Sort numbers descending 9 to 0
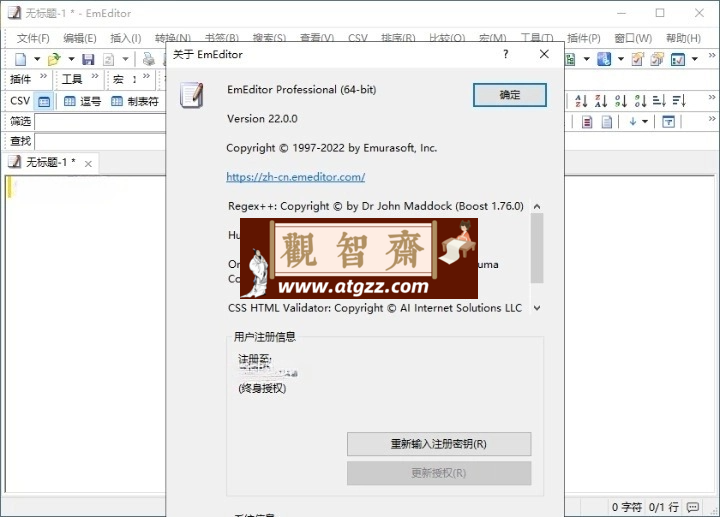The width and height of the screenshot is (720, 517). 640,101
